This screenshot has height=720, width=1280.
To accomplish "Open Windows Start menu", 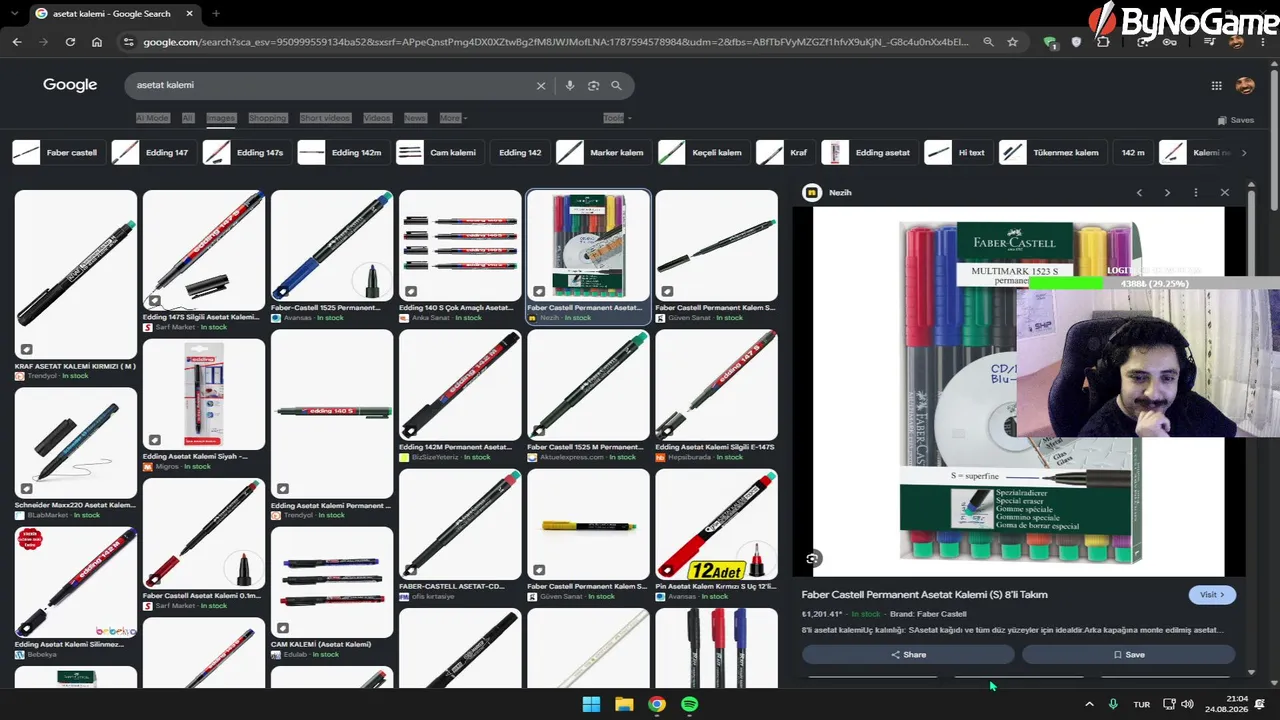I will point(591,704).
